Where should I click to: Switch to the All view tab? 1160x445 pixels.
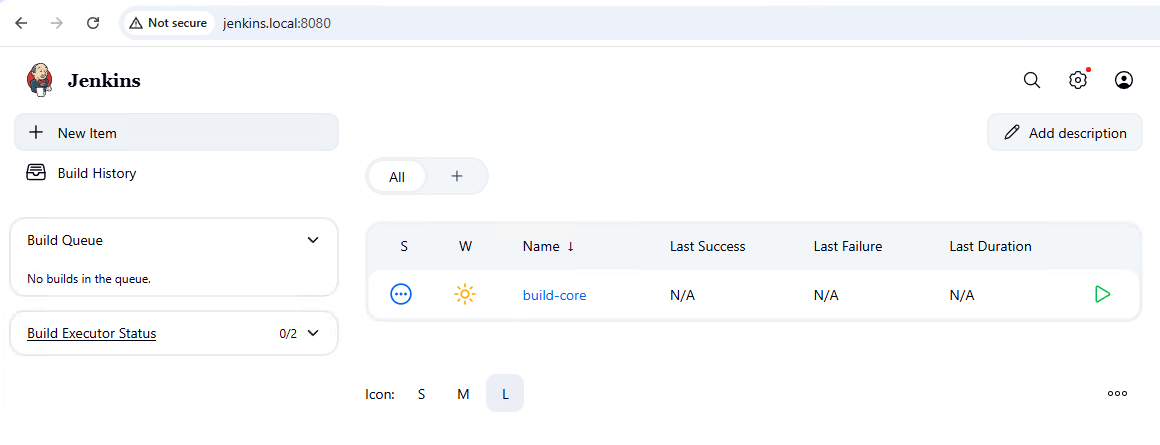(x=397, y=176)
